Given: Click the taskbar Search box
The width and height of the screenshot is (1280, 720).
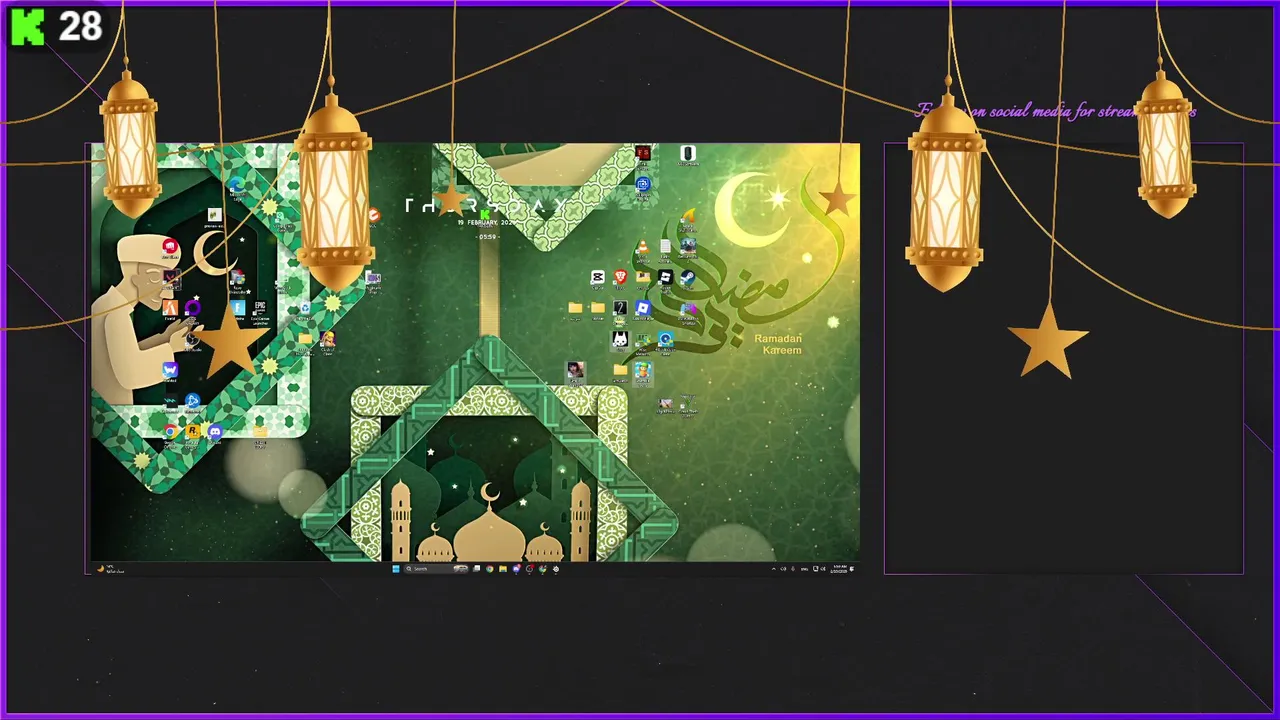Looking at the screenshot, I should [x=437, y=569].
